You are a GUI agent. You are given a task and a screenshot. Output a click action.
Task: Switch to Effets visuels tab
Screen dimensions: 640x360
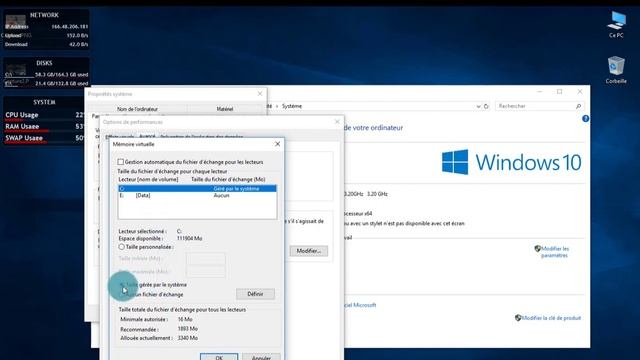(x=120, y=137)
